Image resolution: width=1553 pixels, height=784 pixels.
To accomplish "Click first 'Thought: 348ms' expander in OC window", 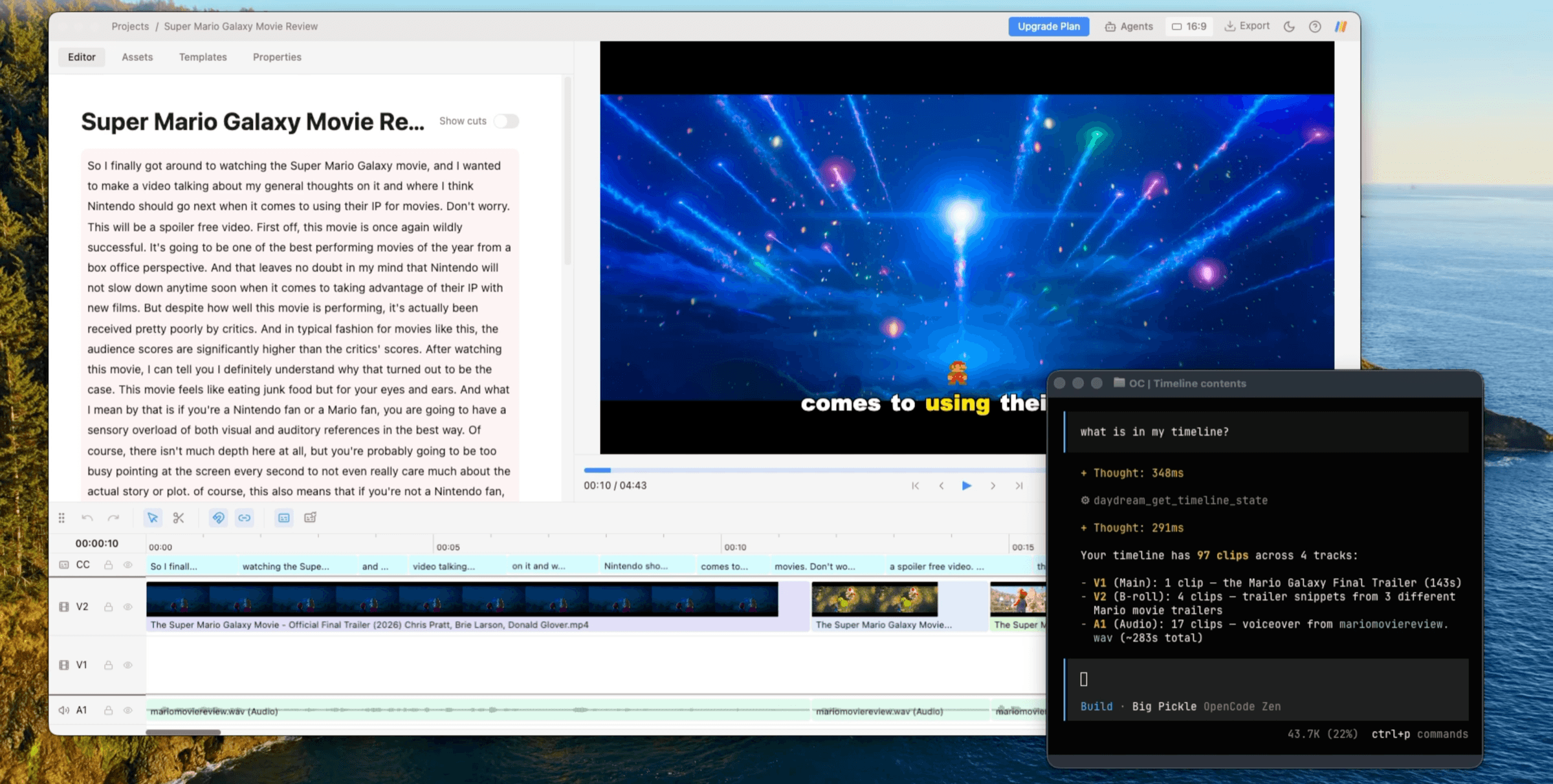I will click(1132, 473).
